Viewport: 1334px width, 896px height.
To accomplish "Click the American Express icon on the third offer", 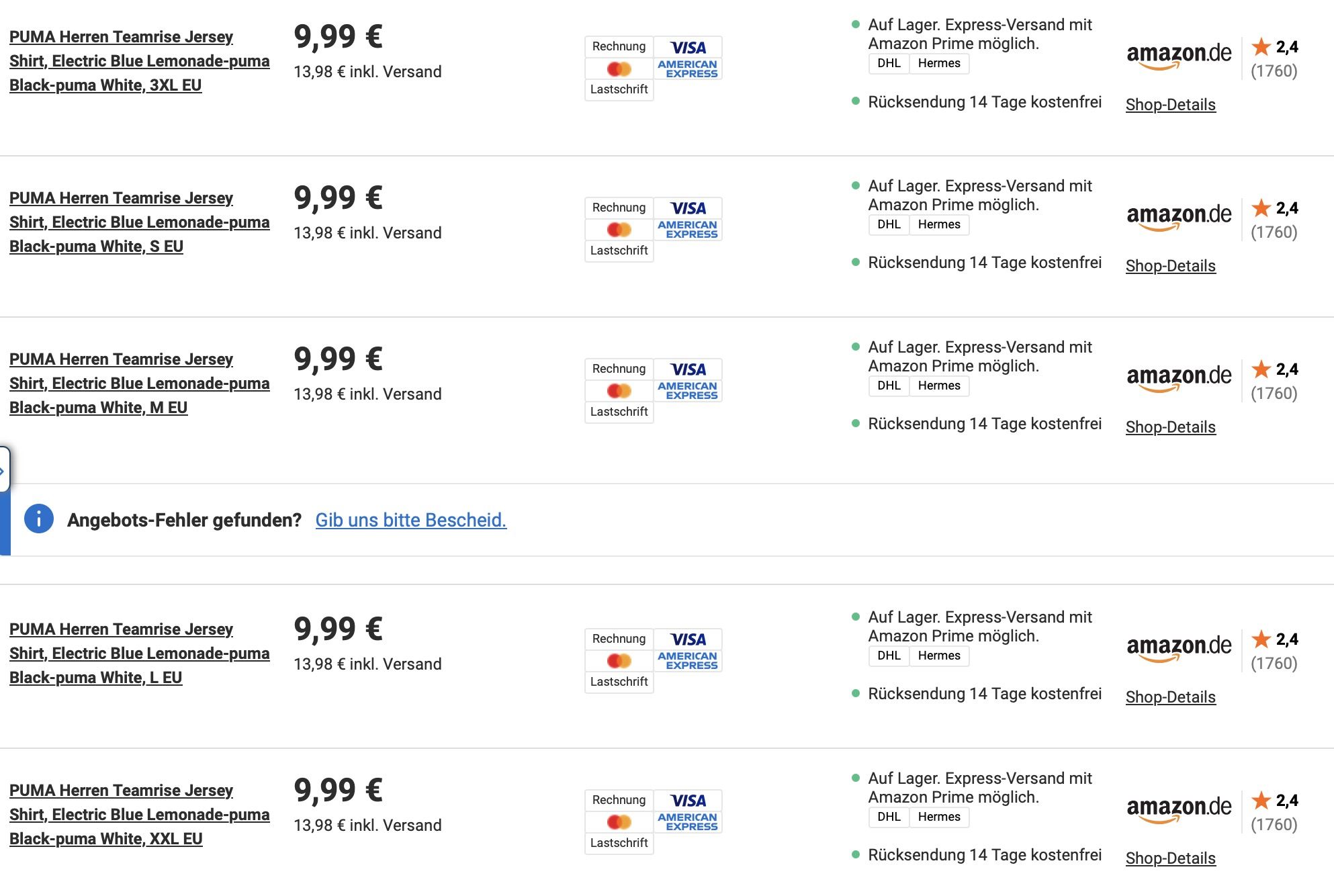I will 688,391.
